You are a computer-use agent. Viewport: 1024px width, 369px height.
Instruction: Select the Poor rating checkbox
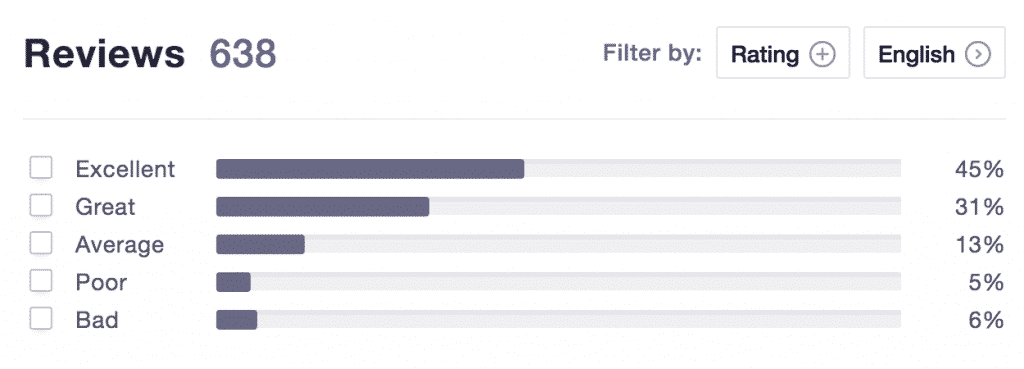click(x=40, y=281)
